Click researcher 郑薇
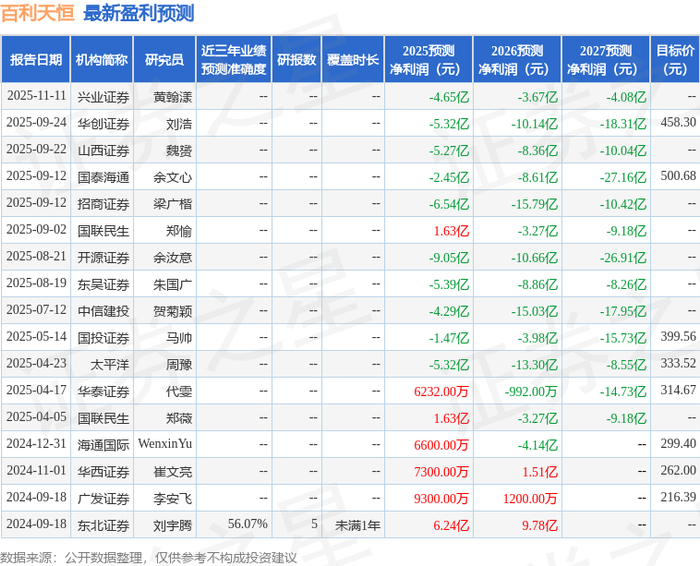Screen dimensions: 700x566 179,418
